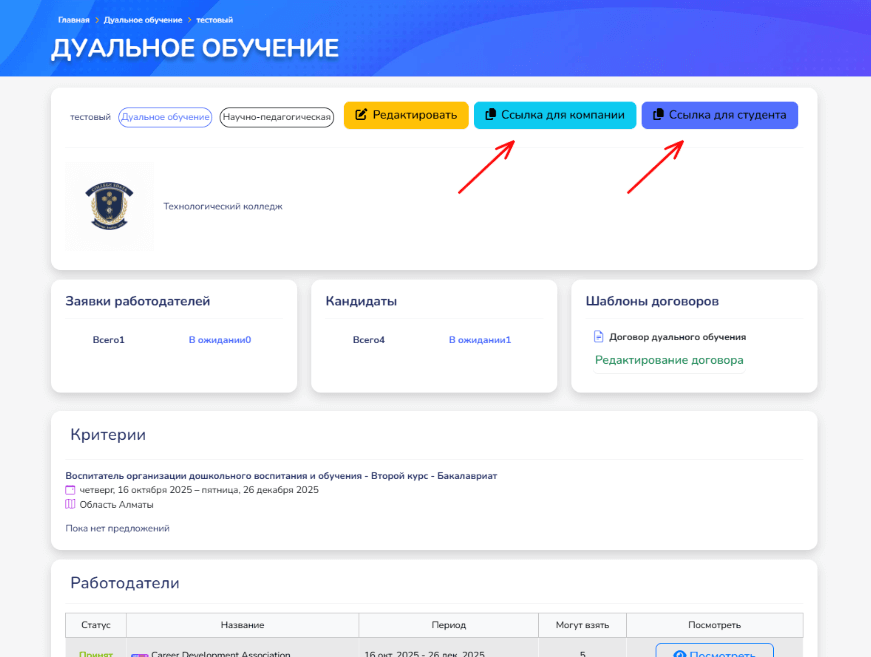This screenshot has height=657, width=871.
Task: Click the Career Development Association row icon
Action: pos(139,655)
